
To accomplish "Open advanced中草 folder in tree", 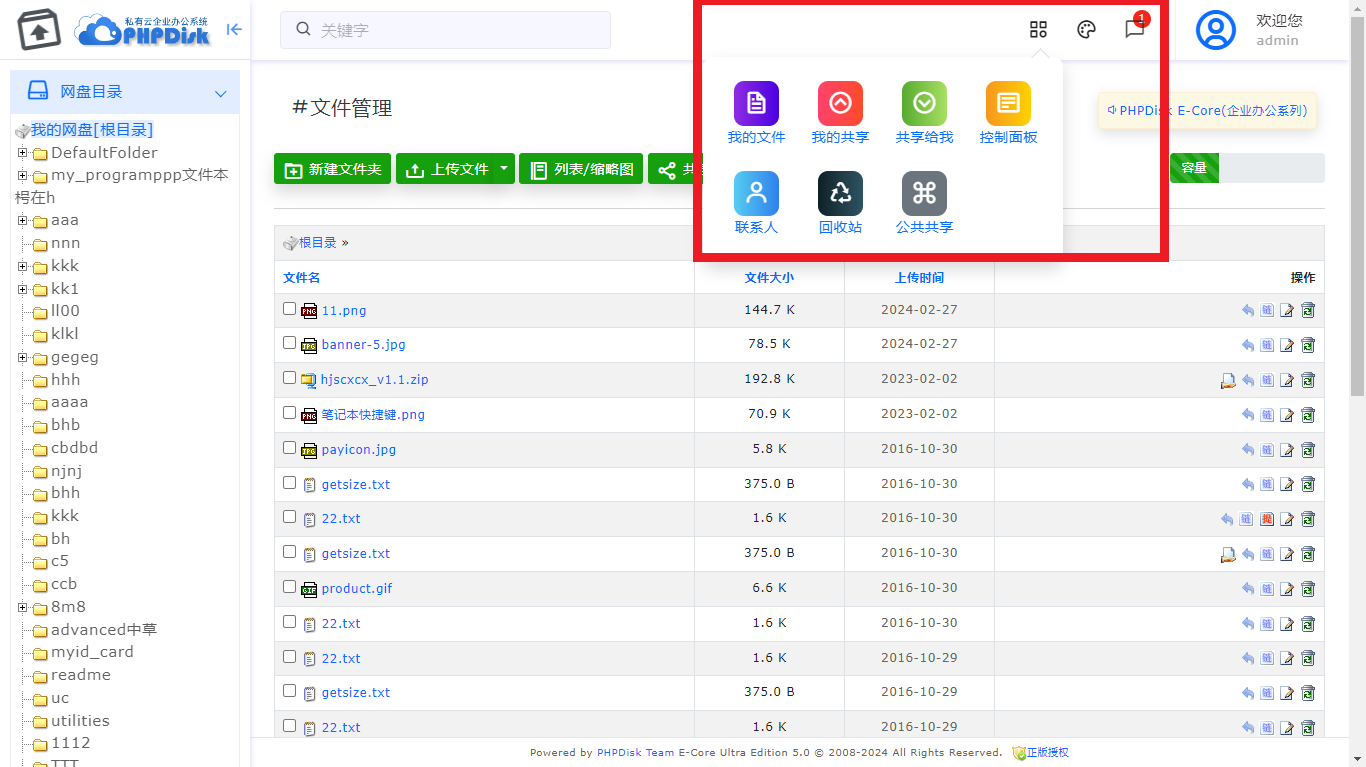I will (x=104, y=630).
